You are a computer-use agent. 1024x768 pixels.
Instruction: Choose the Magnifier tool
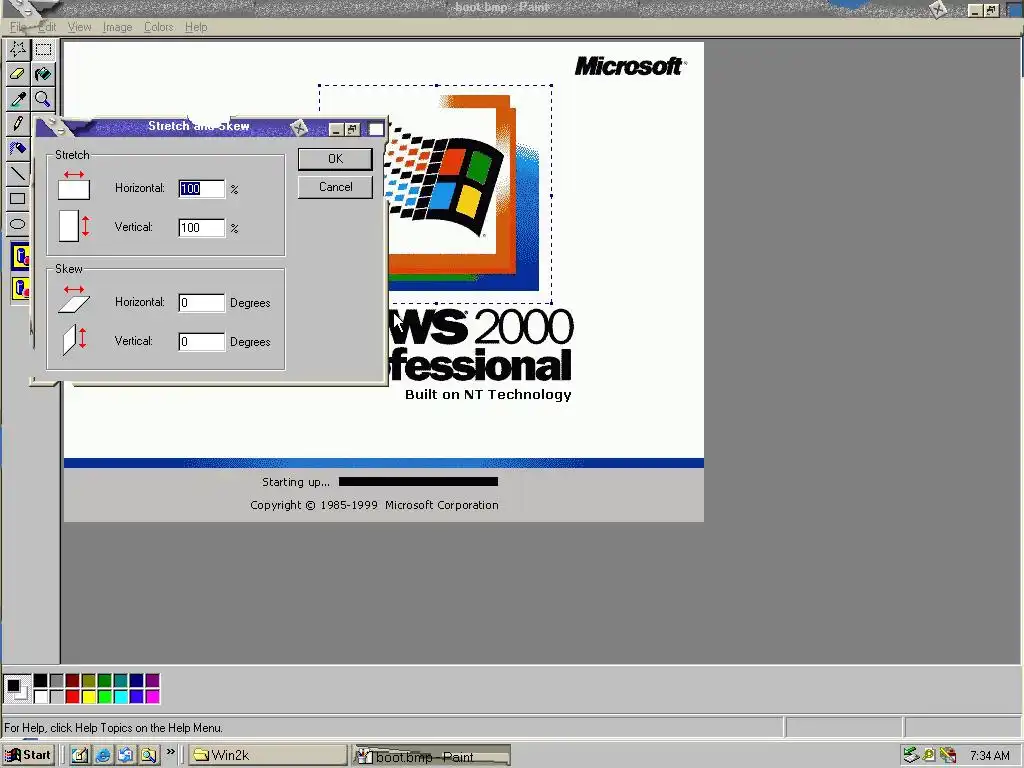point(43,99)
